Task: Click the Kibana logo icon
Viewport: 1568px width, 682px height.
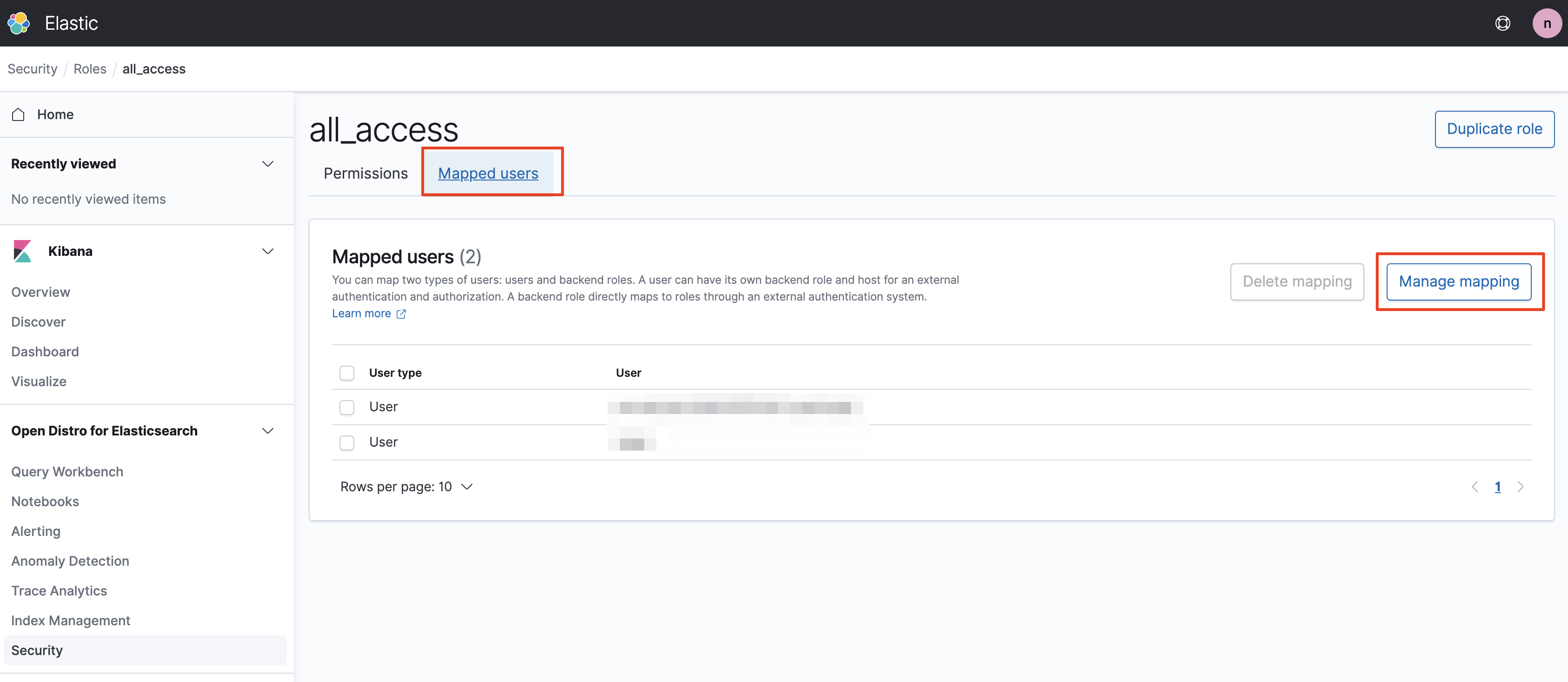Action: 22,251
